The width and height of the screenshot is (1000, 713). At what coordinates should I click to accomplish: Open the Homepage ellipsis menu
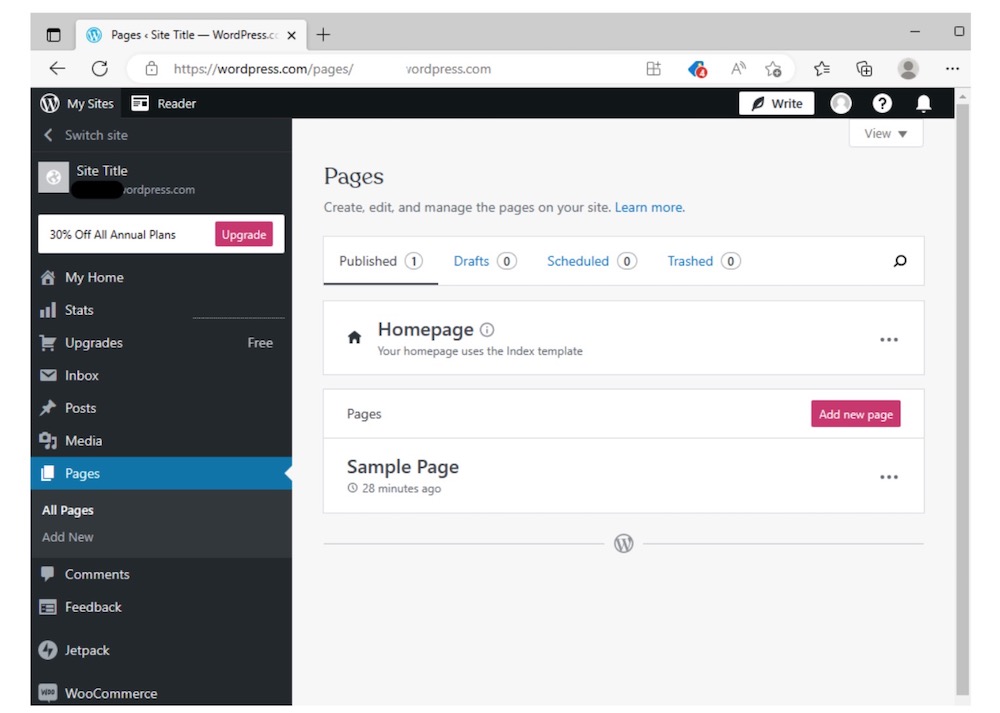tap(888, 340)
